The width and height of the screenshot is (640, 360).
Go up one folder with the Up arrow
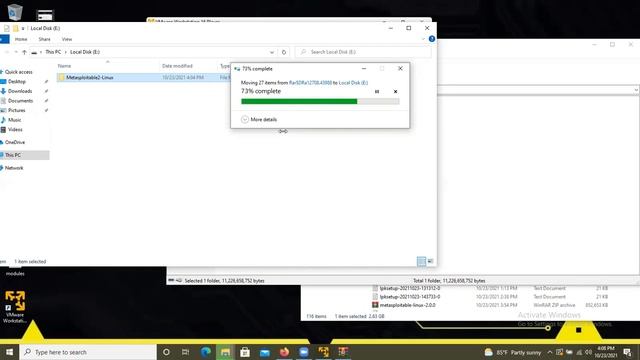click(x=24, y=52)
